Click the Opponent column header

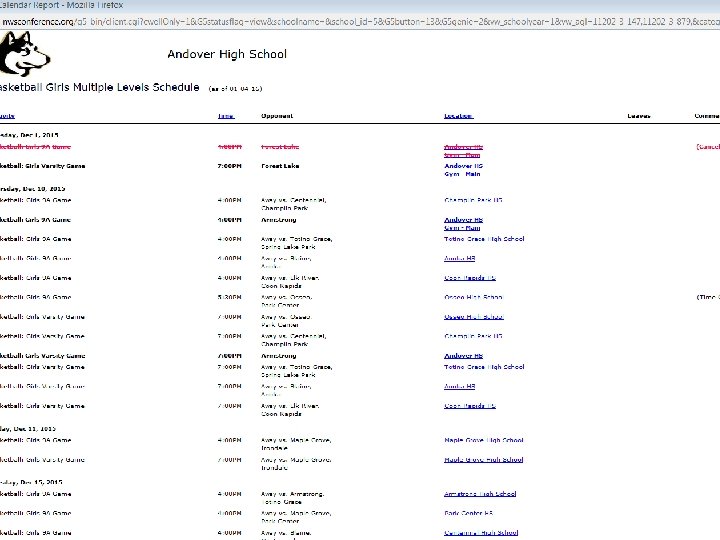click(x=277, y=116)
